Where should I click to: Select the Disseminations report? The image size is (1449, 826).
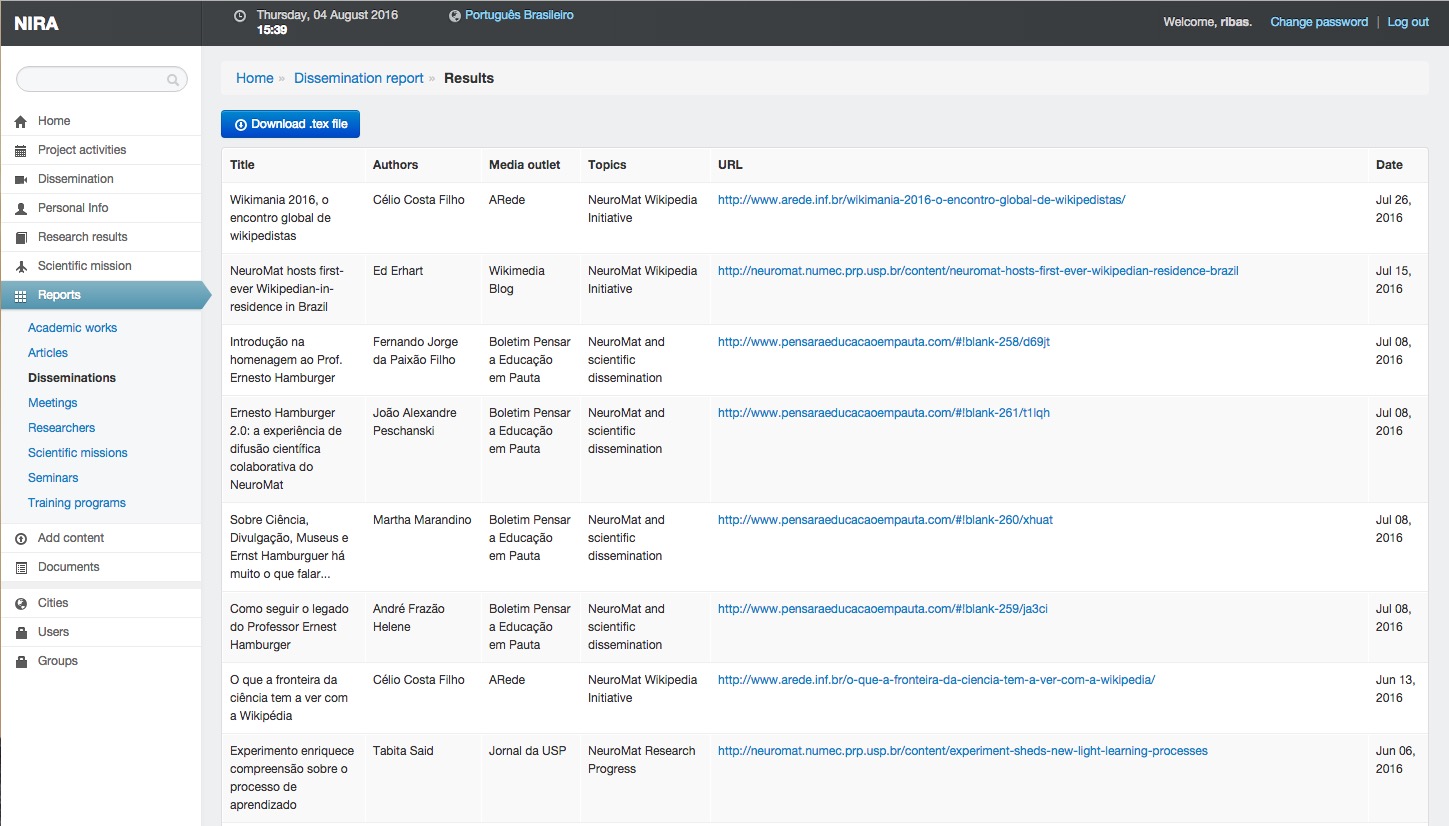click(x=72, y=378)
